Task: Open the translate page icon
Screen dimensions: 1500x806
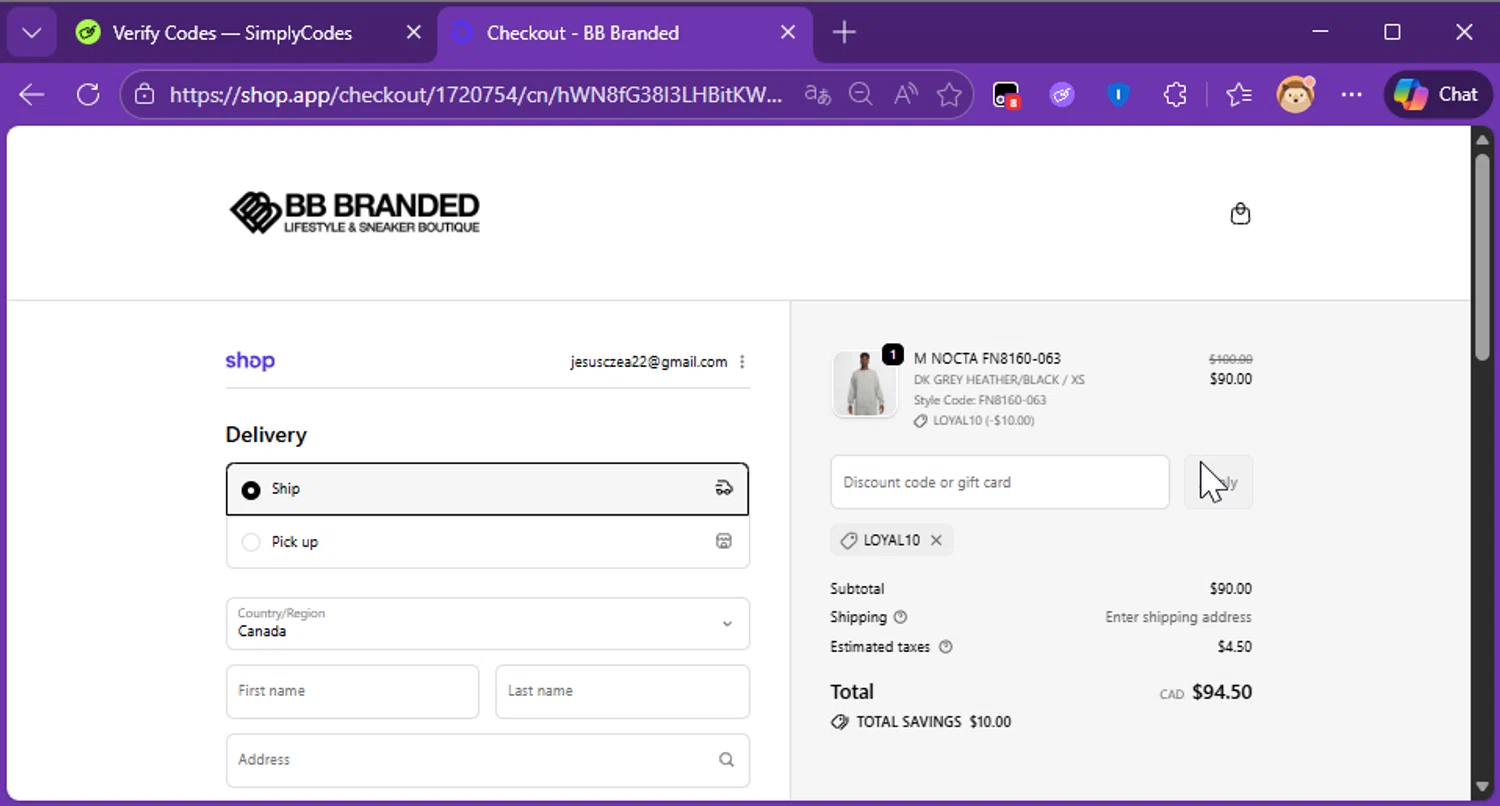Action: (x=818, y=95)
